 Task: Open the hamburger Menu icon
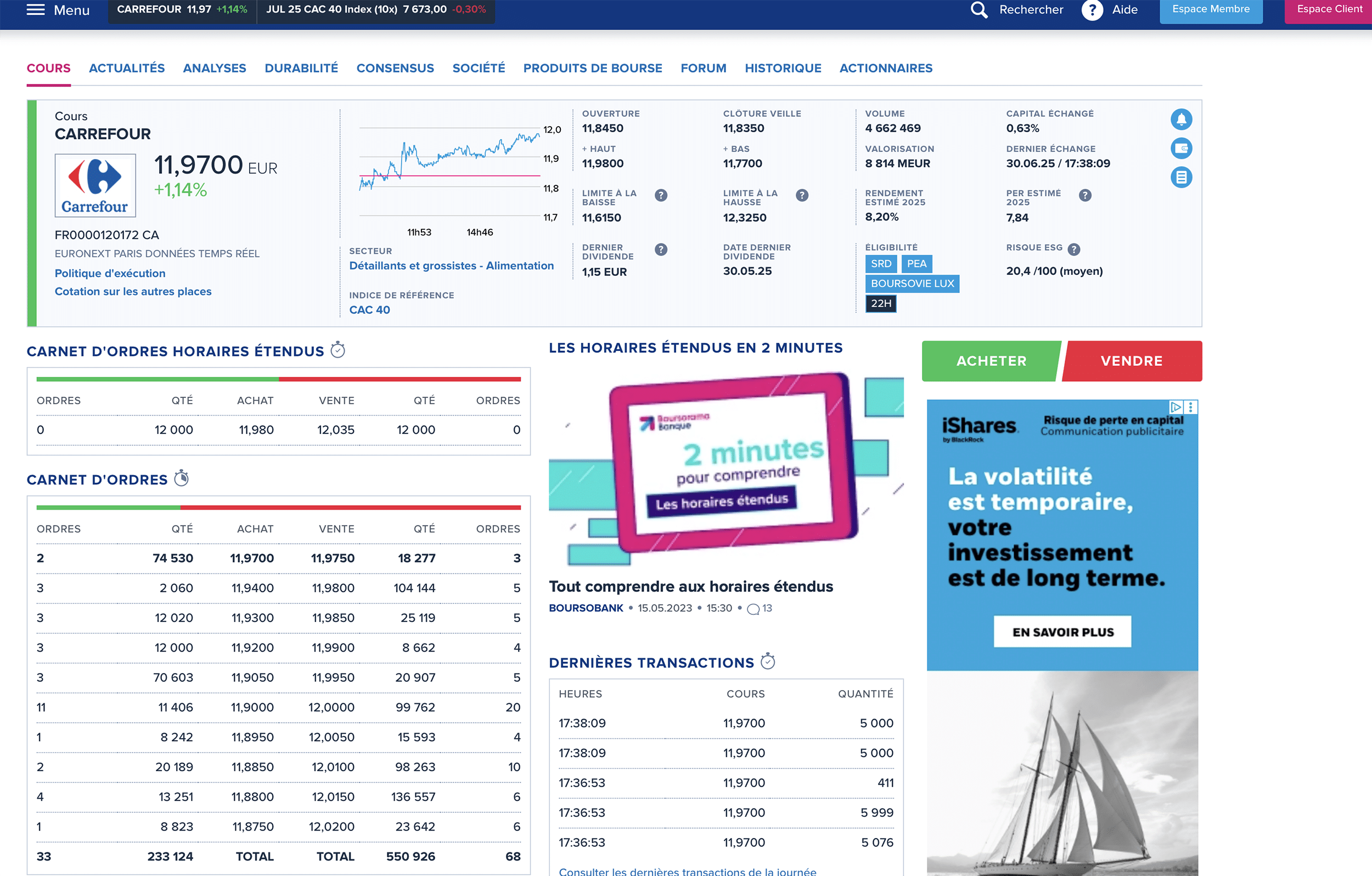click(35, 10)
